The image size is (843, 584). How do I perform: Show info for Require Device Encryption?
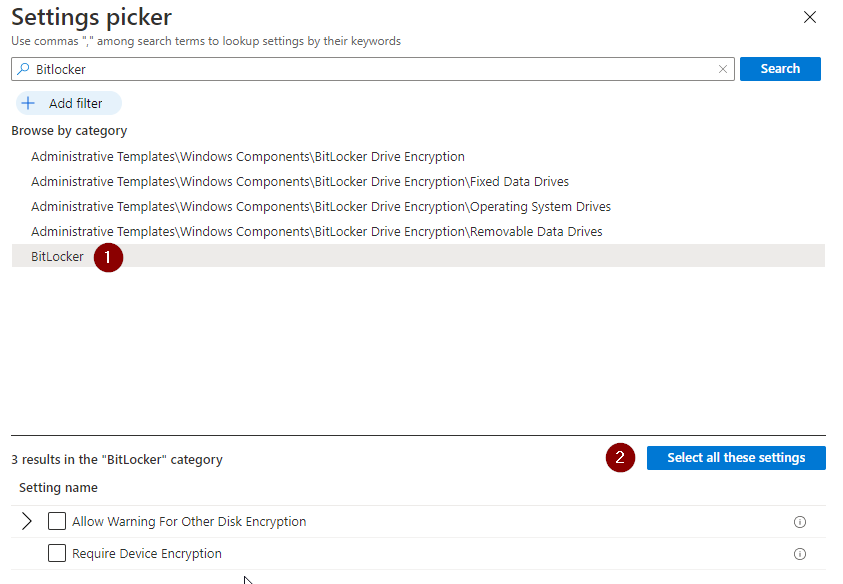[x=799, y=554]
